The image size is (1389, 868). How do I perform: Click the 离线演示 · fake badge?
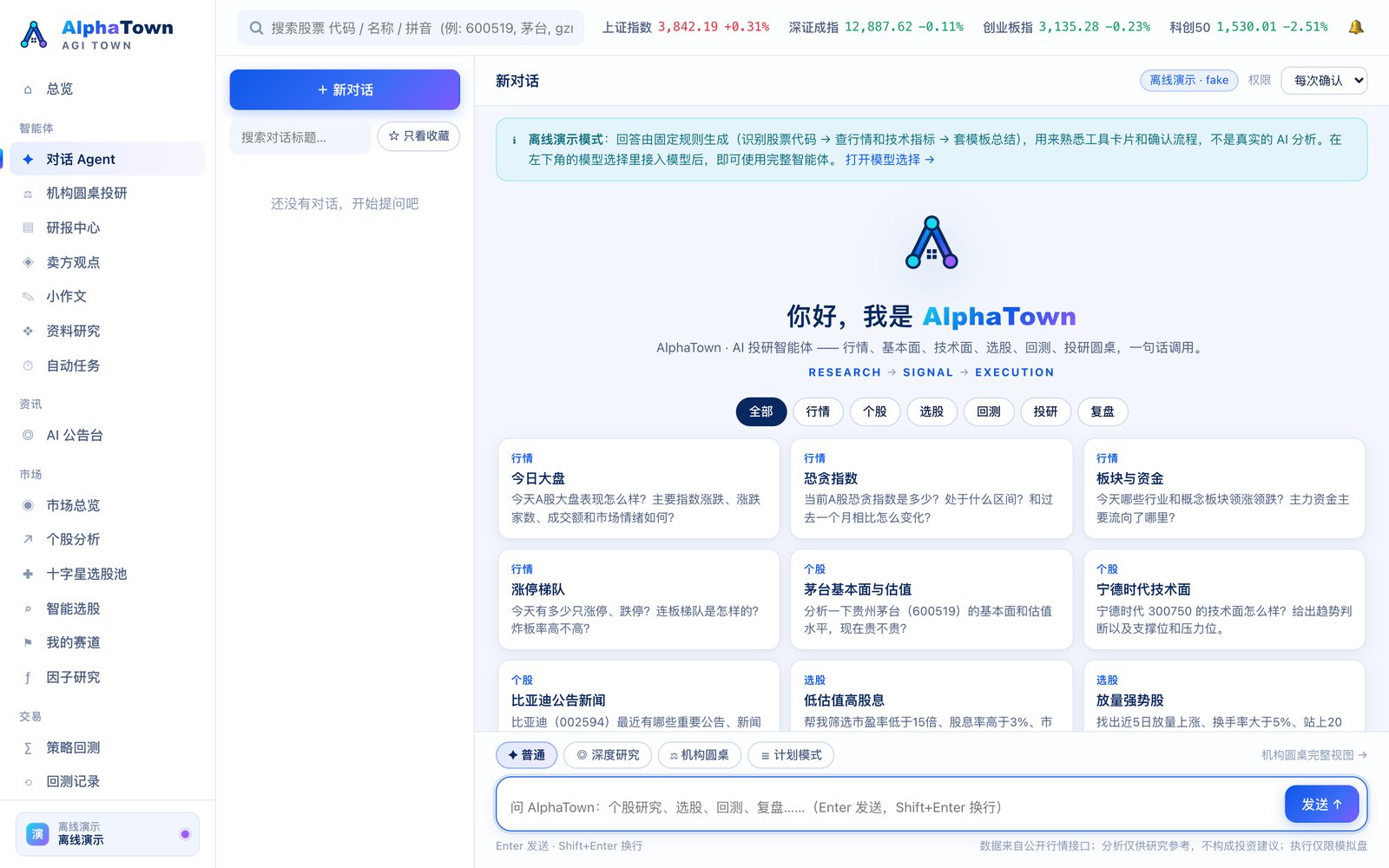point(1188,80)
